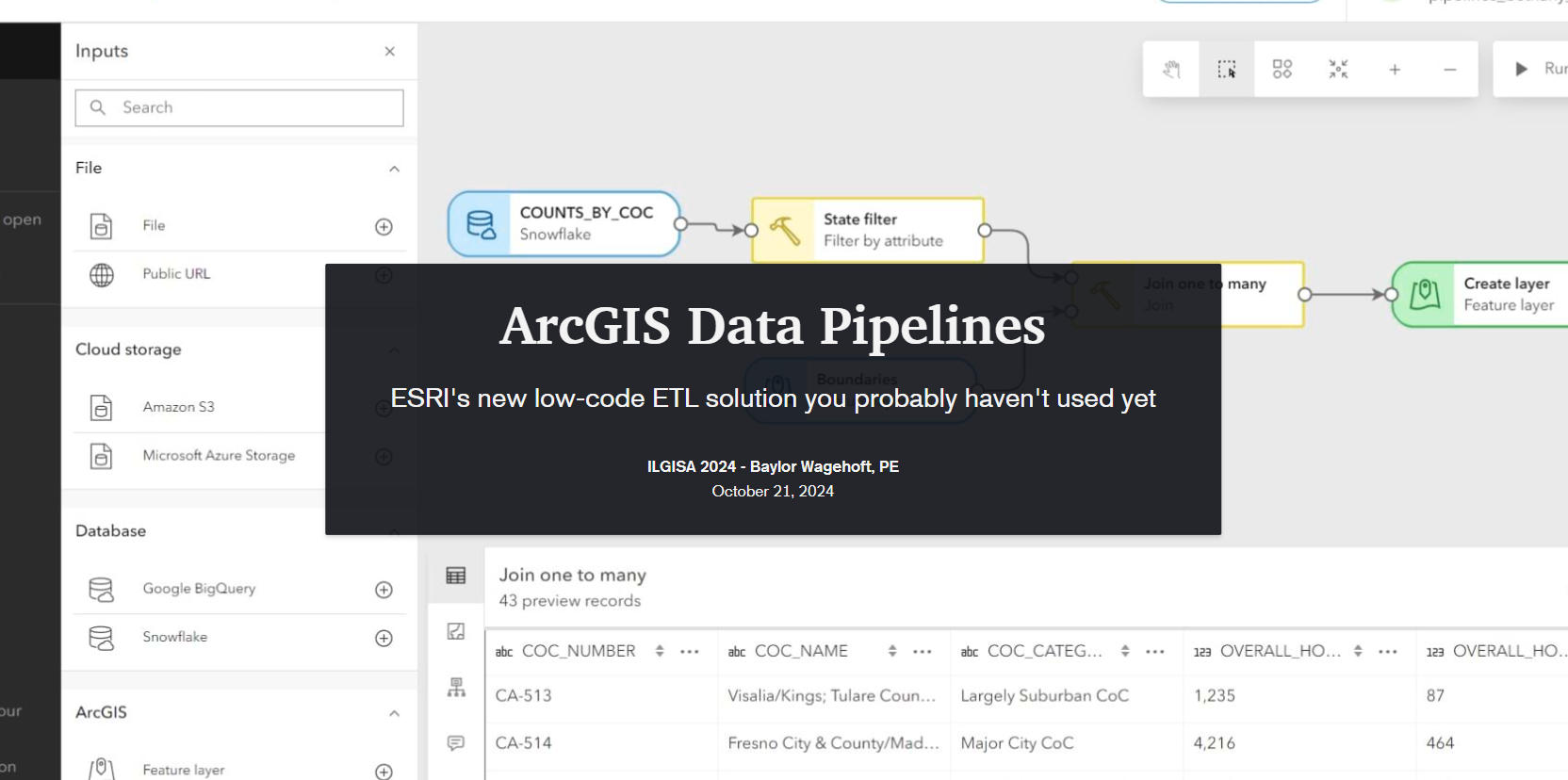Sort the COC_NUMBER column
Screen dimensions: 1568x780
(x=660, y=651)
